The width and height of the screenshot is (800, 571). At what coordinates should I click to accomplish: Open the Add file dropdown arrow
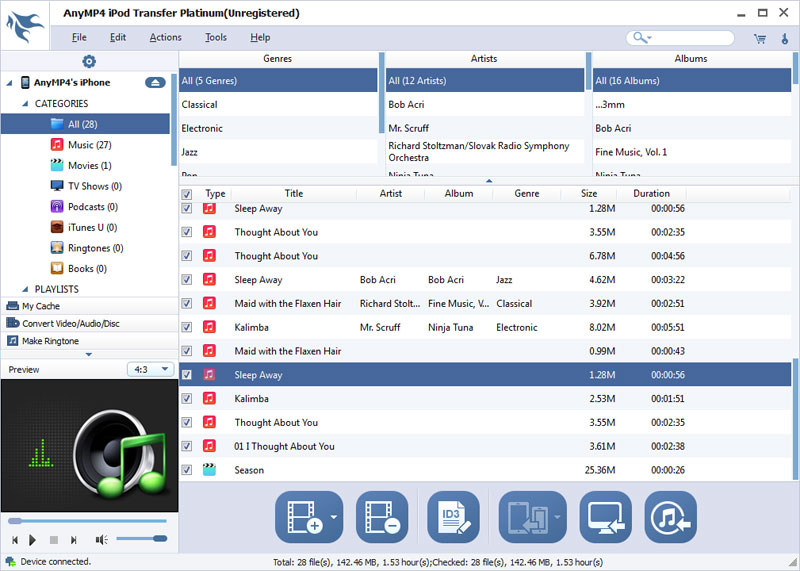point(334,517)
